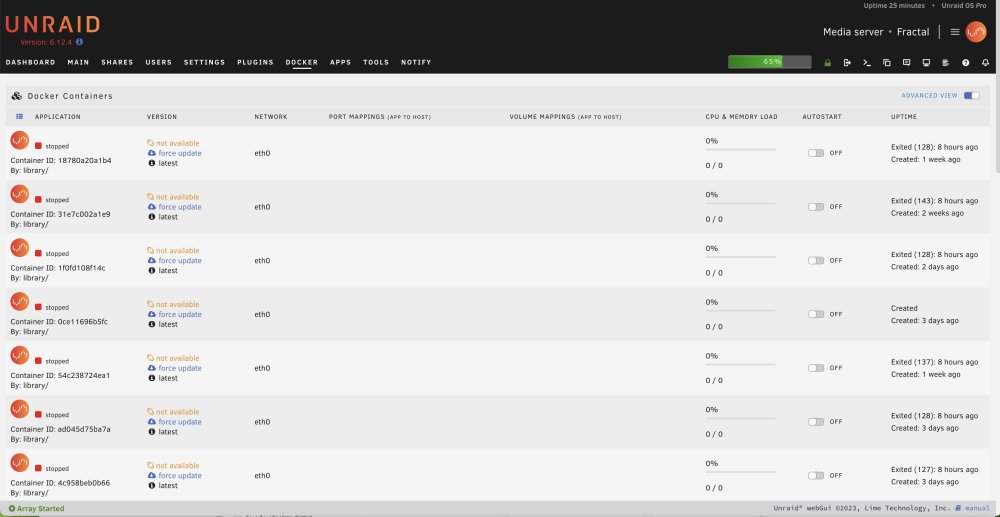Open context menu of container 18780a20a1b4 icon
The width and height of the screenshot is (1000, 517).
(20, 140)
